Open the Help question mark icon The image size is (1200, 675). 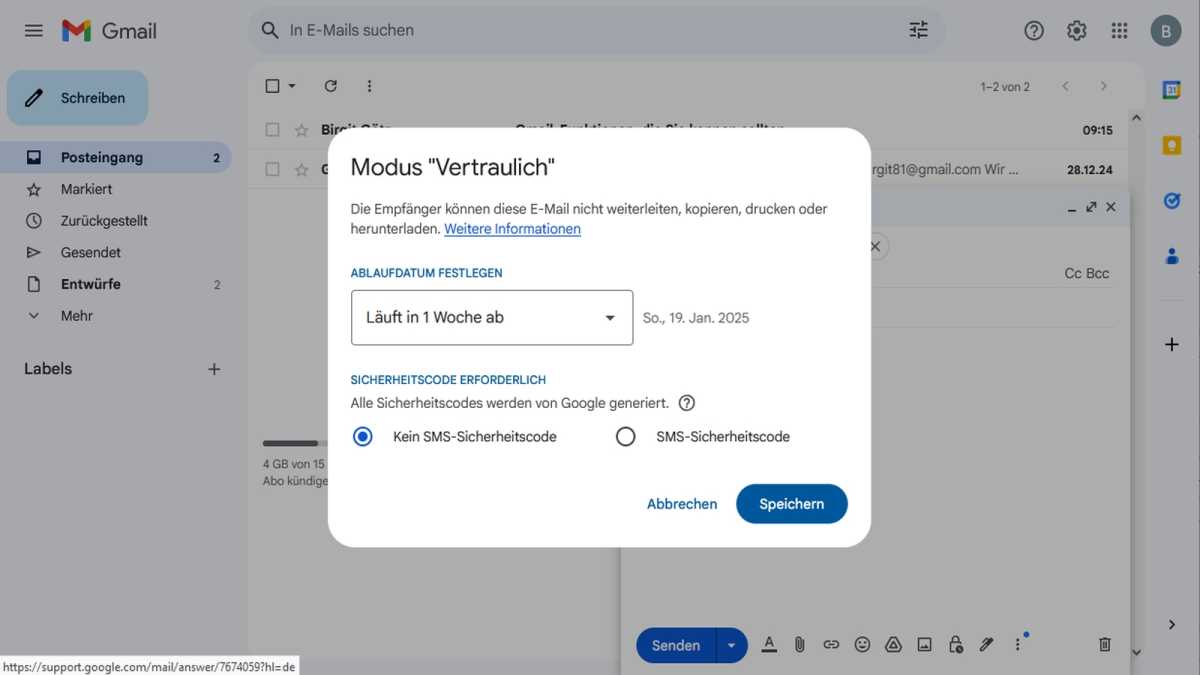[x=1034, y=31]
